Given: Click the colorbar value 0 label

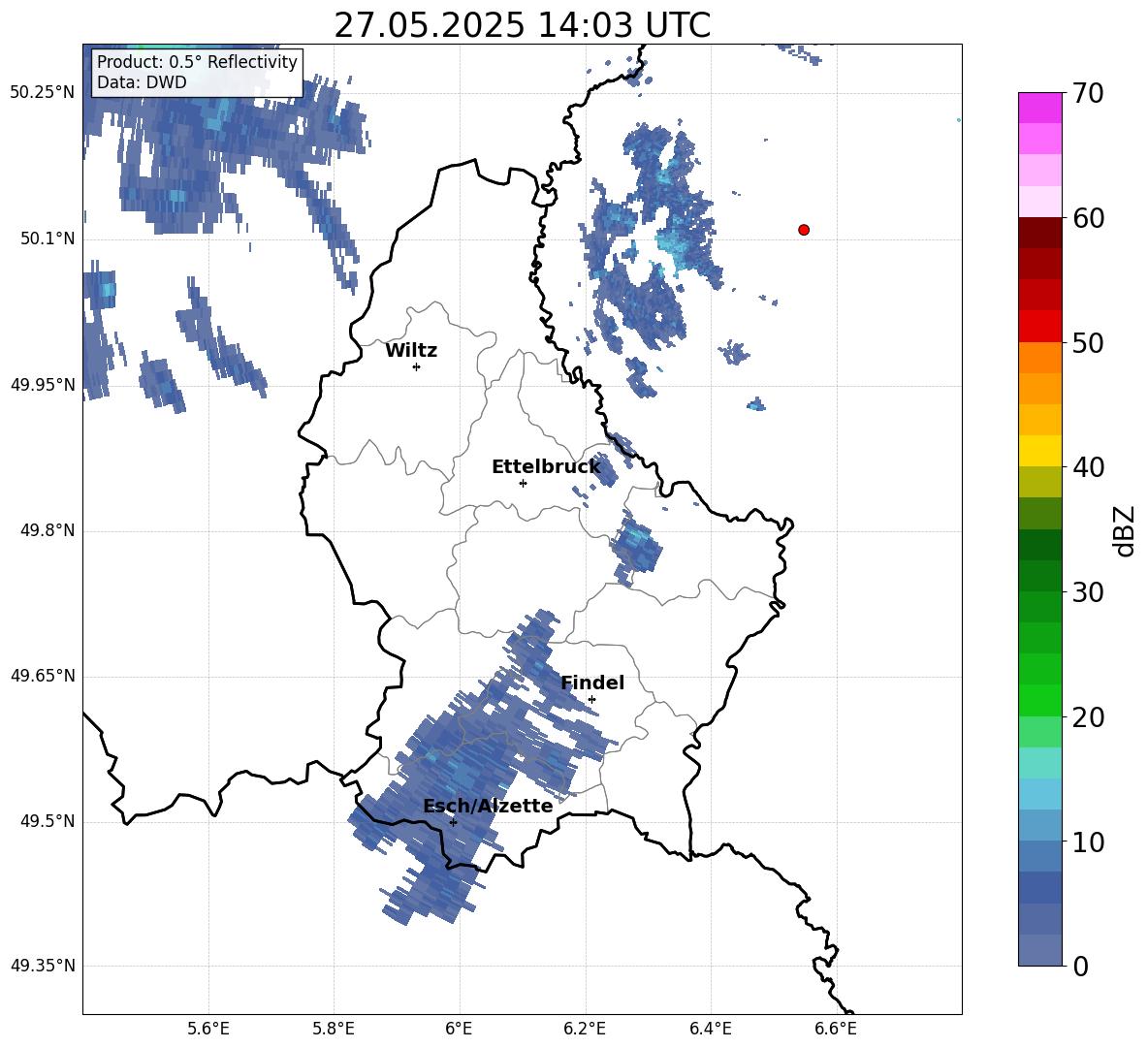Looking at the screenshot, I should (x=1081, y=966).
